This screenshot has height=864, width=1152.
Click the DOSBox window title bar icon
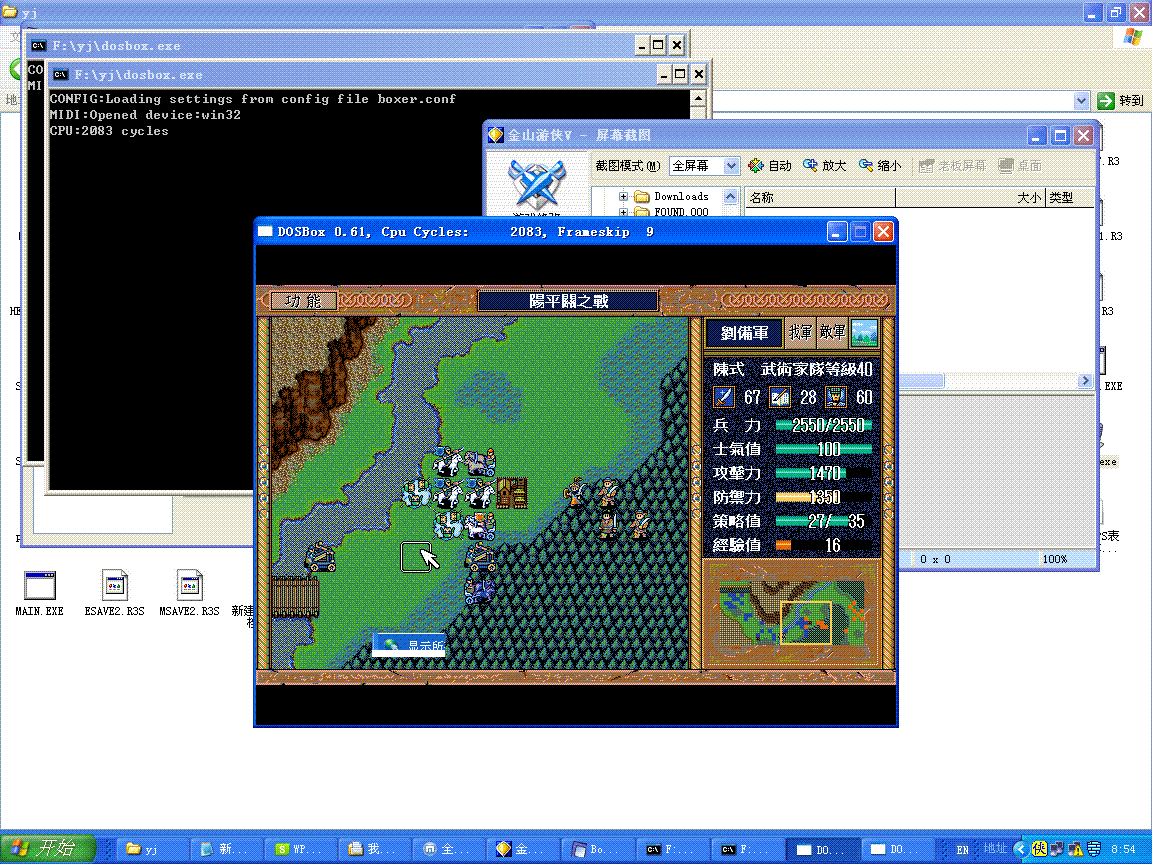[x=265, y=232]
